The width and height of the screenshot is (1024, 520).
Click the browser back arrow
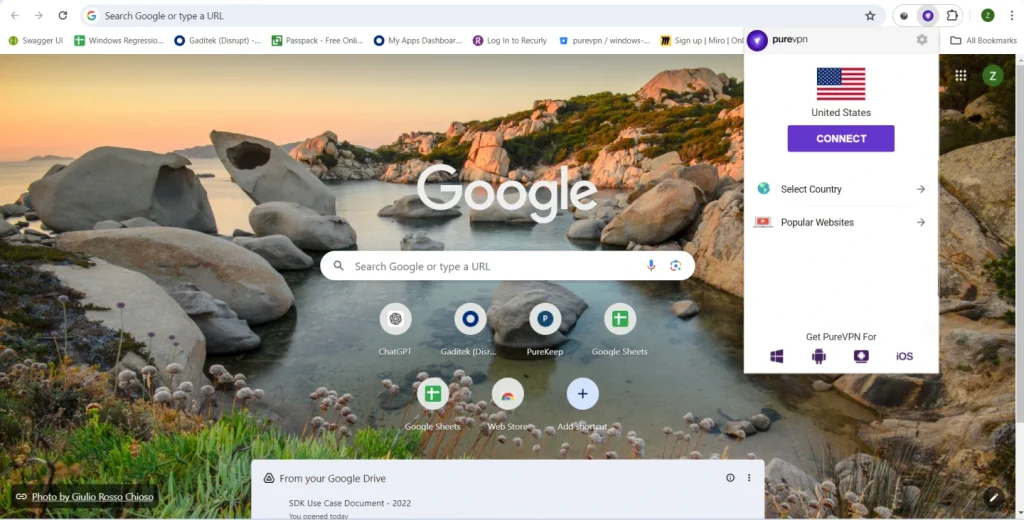(15, 16)
